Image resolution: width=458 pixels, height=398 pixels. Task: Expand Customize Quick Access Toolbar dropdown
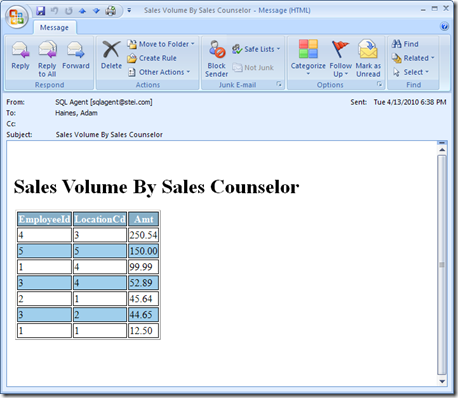point(129,11)
